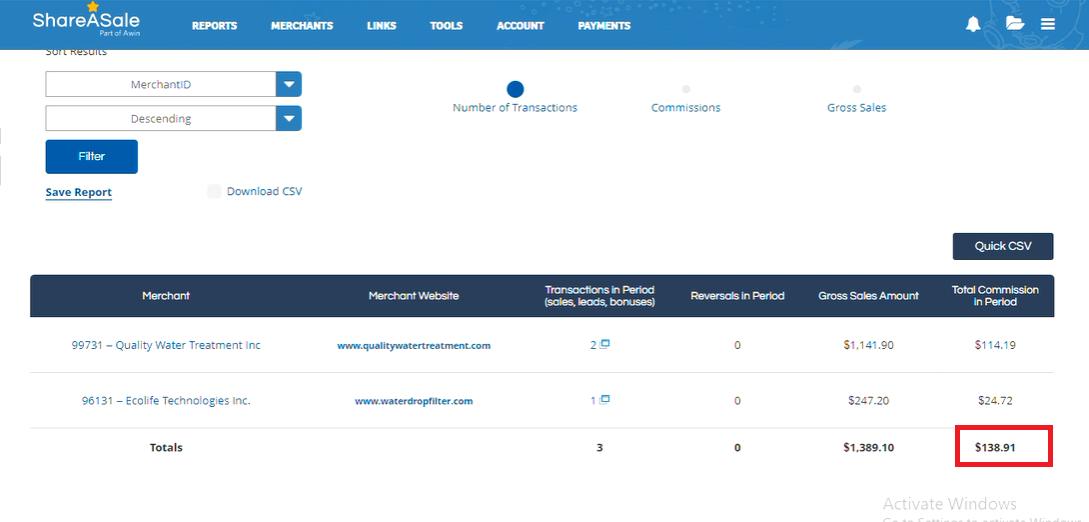Open transaction details icon for Quality Water Treatment
Viewport: 1089px width, 522px height.
click(604, 344)
